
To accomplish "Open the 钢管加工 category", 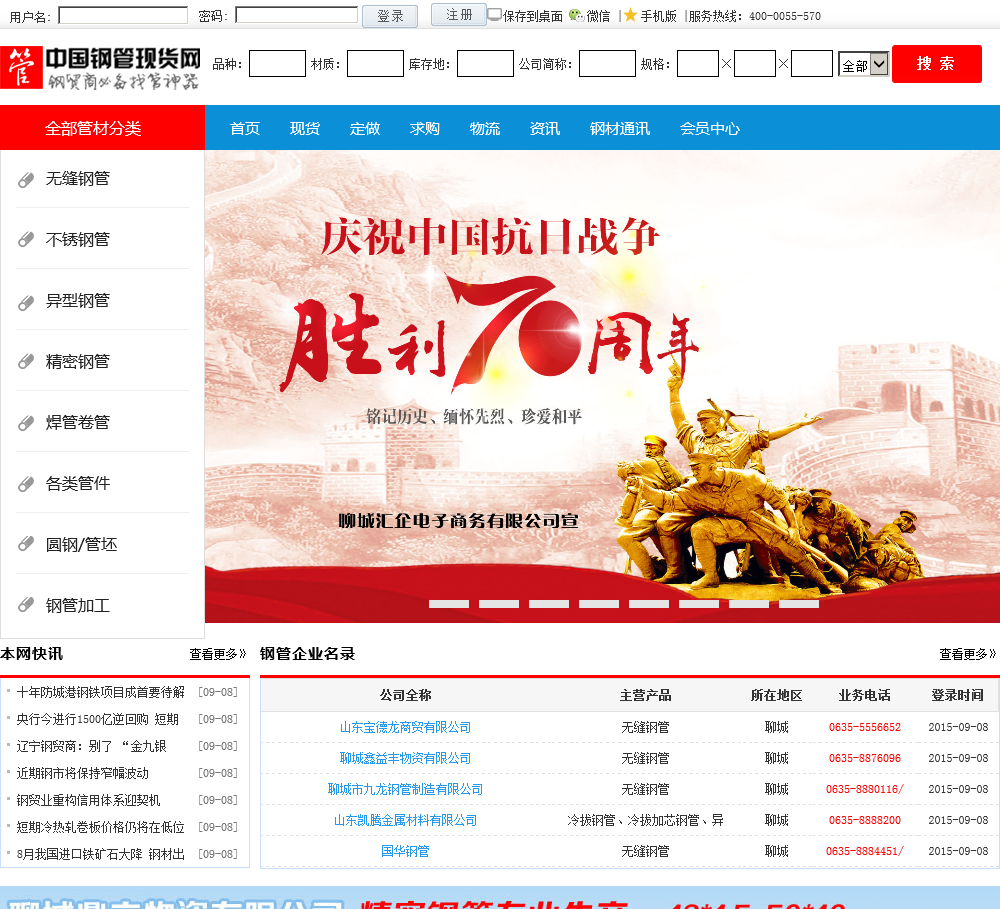I will (78, 605).
